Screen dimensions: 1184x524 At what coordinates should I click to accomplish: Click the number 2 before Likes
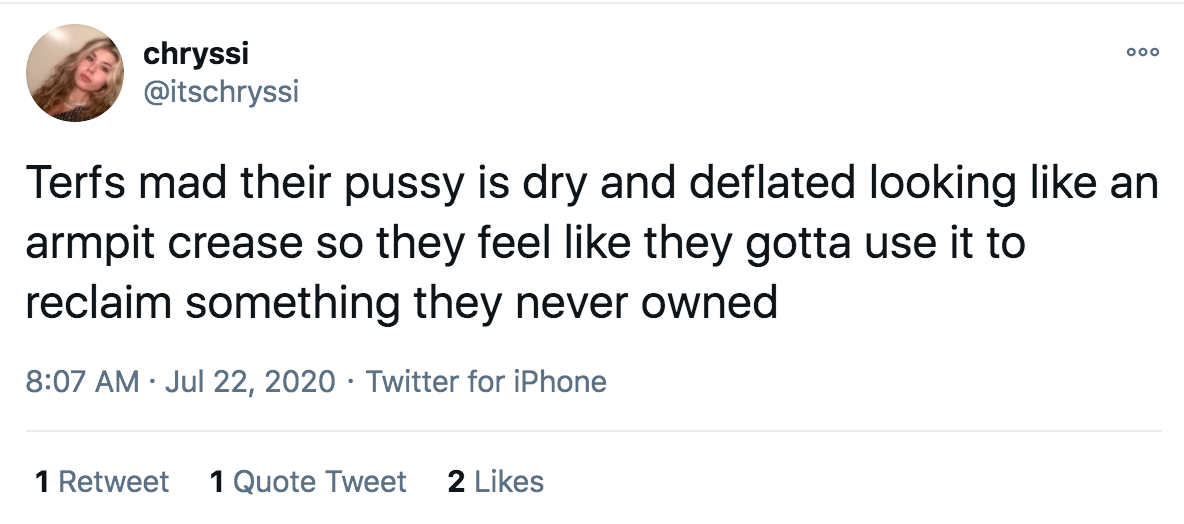[456, 482]
